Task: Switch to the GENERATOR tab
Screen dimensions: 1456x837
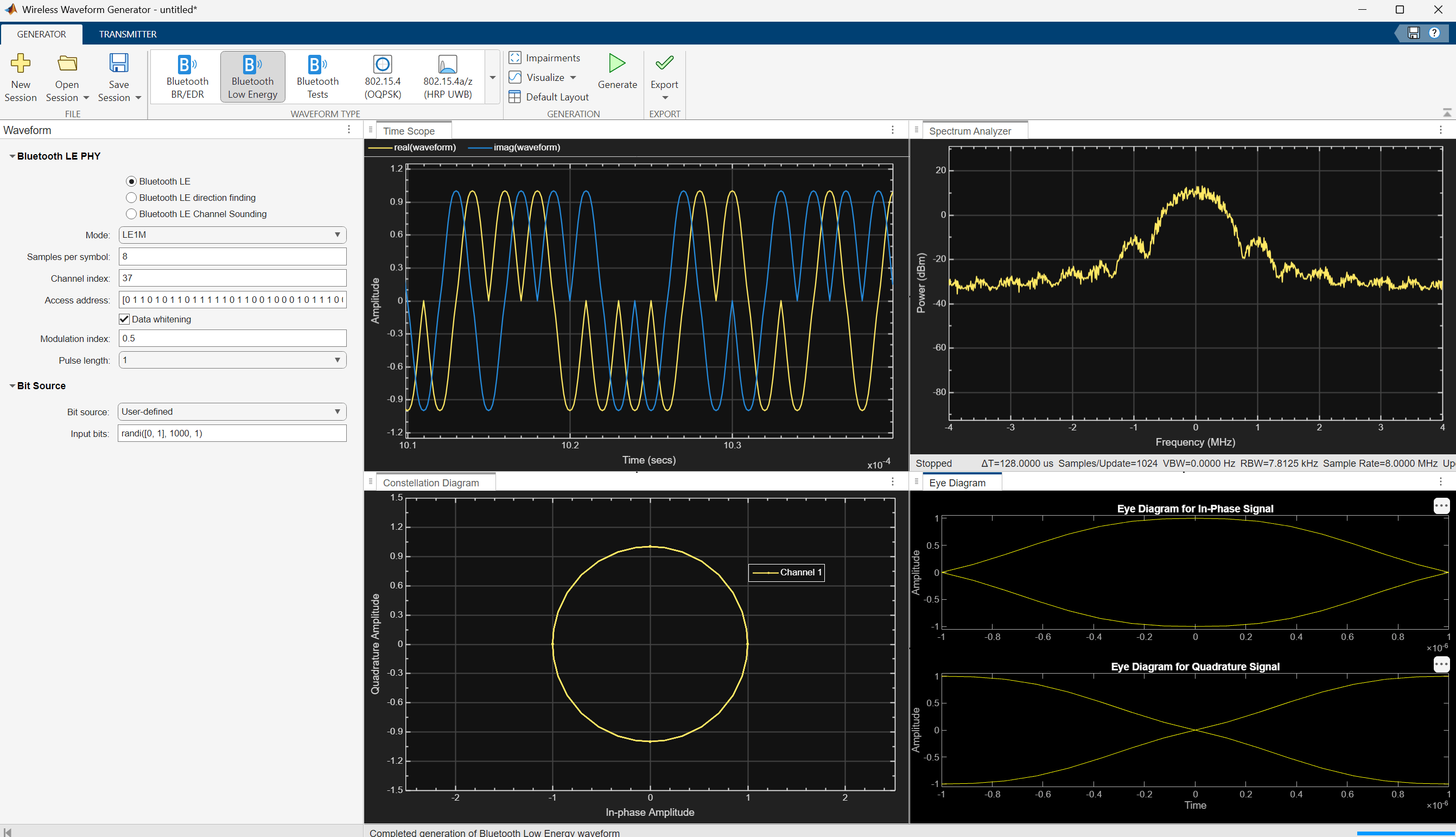Action: [x=41, y=34]
